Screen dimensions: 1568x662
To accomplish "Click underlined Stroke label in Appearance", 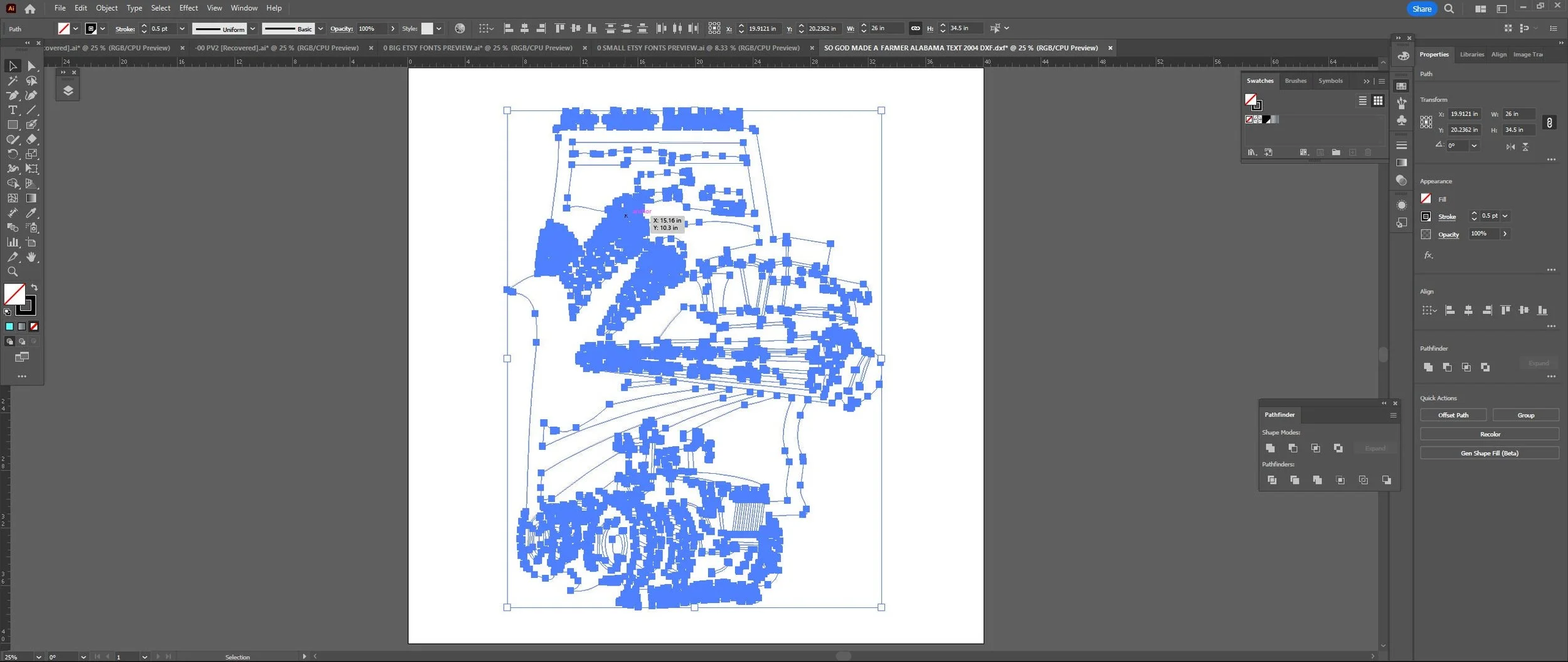I will [x=1447, y=217].
